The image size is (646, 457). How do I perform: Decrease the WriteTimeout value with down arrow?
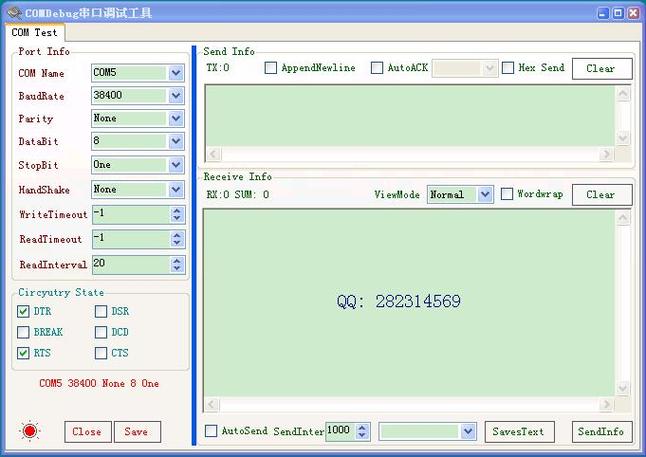177,218
